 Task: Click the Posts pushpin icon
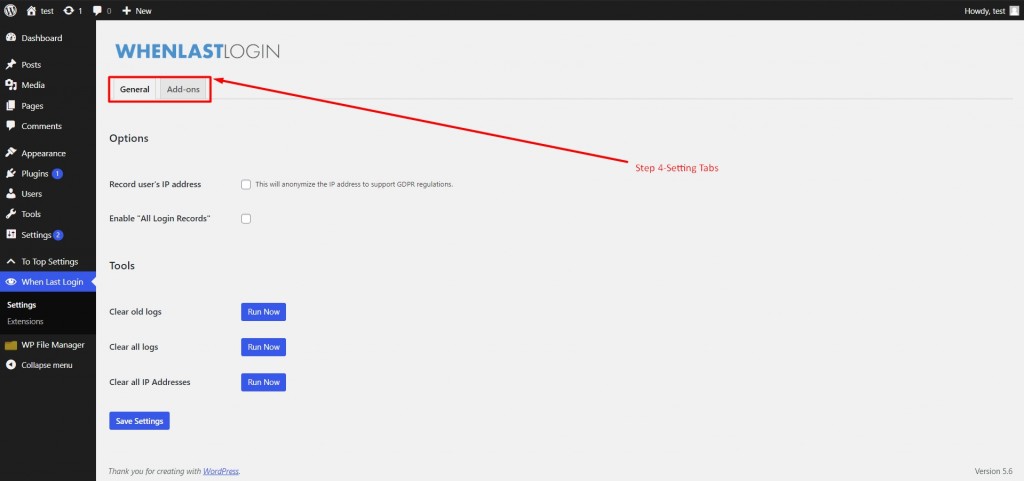click(x=10, y=65)
